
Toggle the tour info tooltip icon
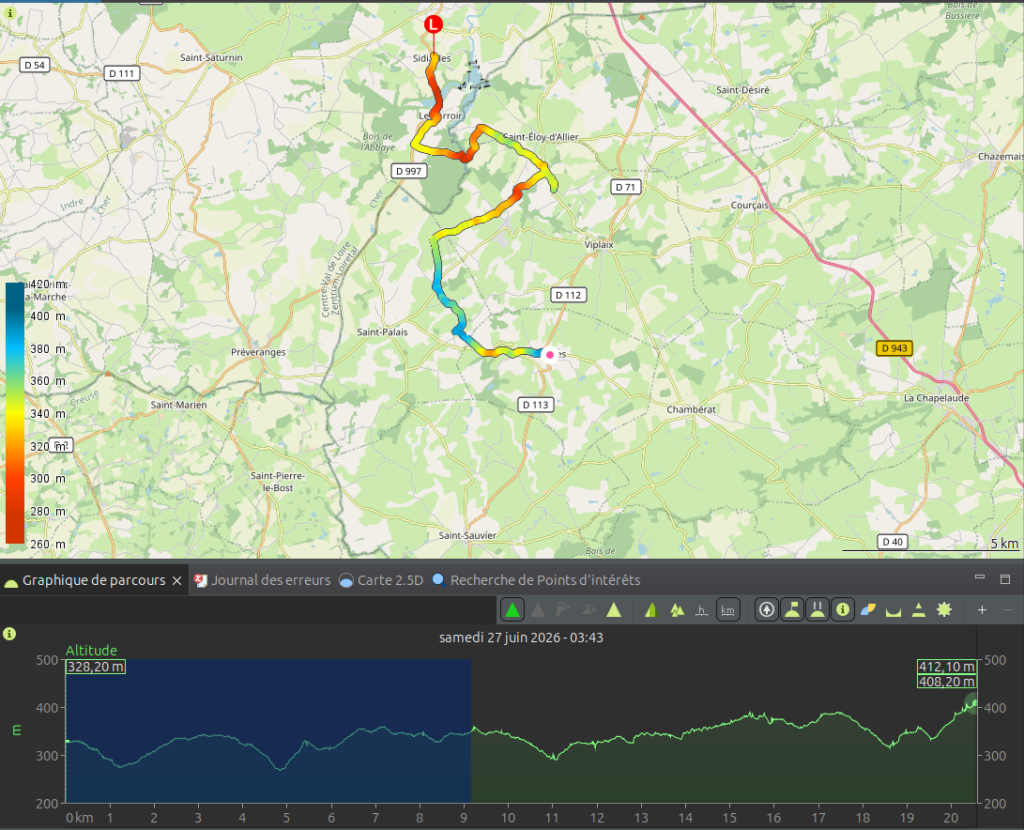coord(843,610)
